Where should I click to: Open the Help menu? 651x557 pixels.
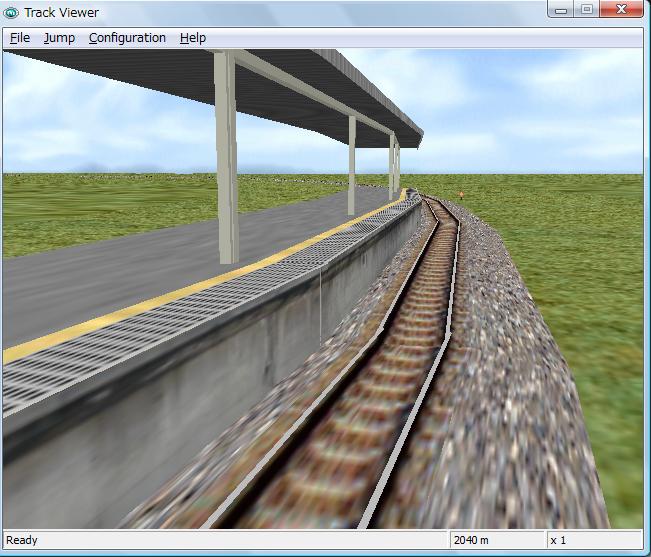[193, 38]
